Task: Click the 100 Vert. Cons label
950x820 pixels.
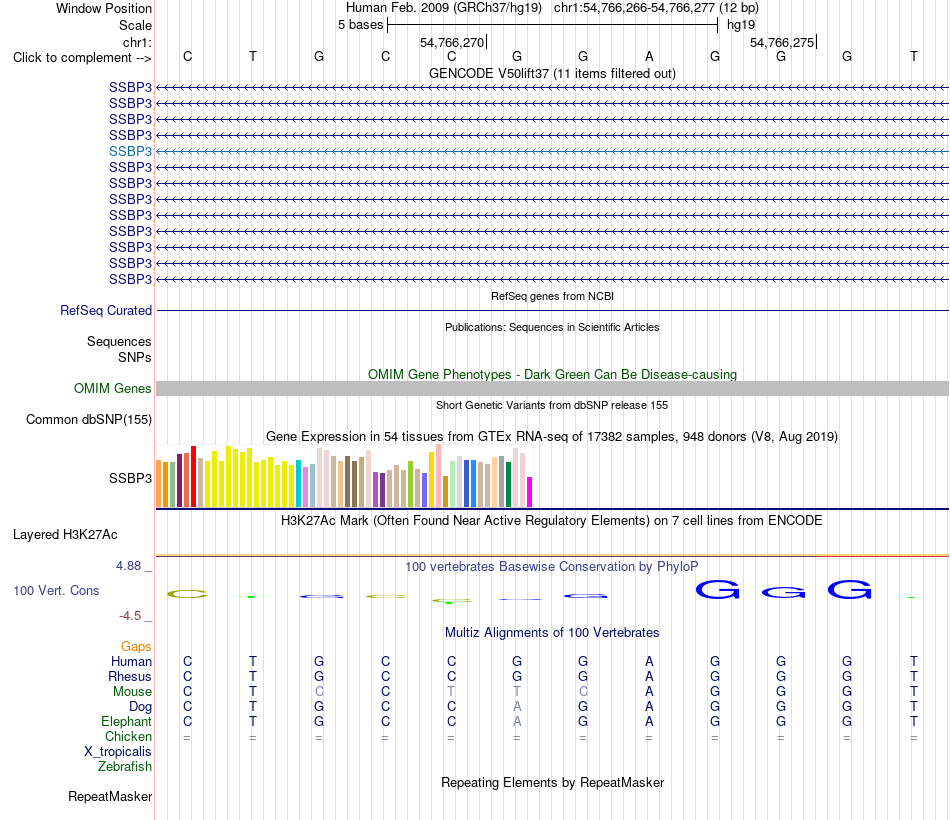Action: click(x=56, y=590)
